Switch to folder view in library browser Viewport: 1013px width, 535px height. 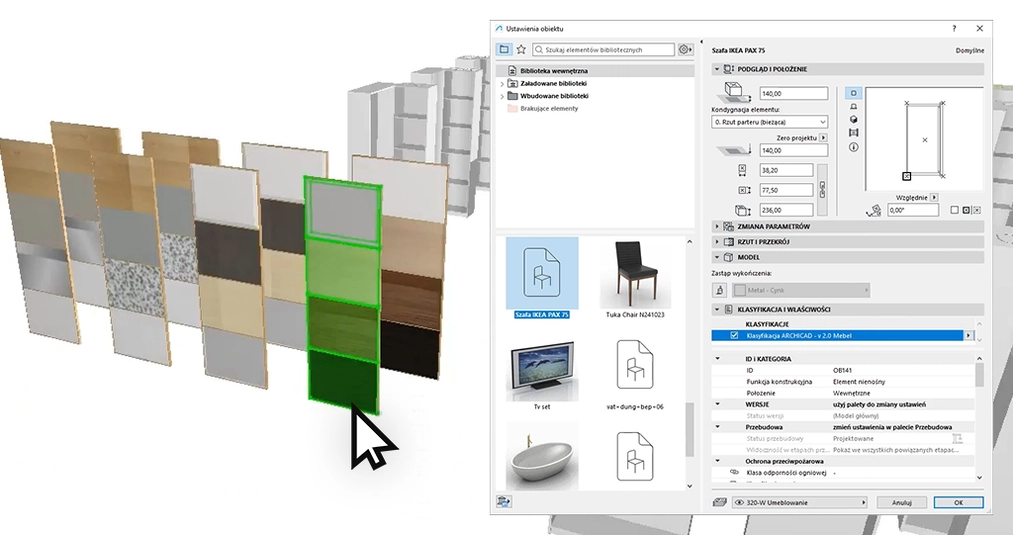[x=504, y=49]
